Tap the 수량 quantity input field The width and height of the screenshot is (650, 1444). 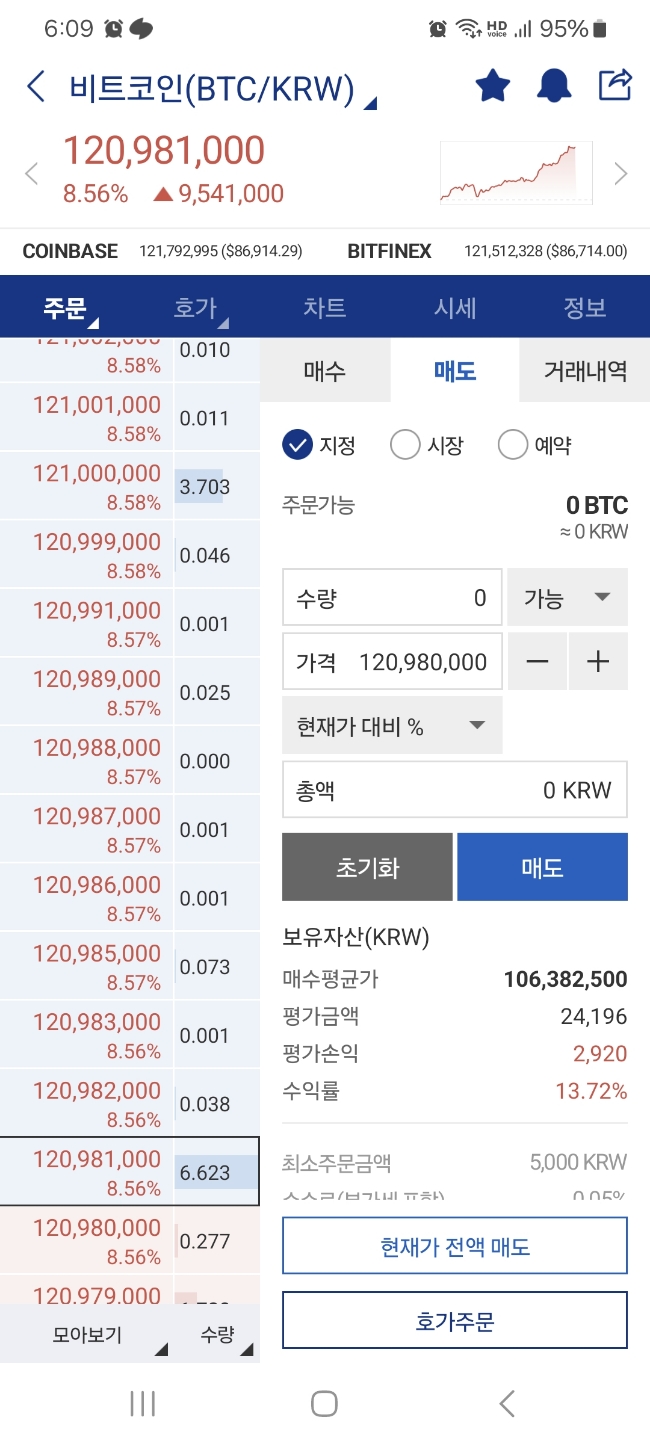[x=392, y=598]
